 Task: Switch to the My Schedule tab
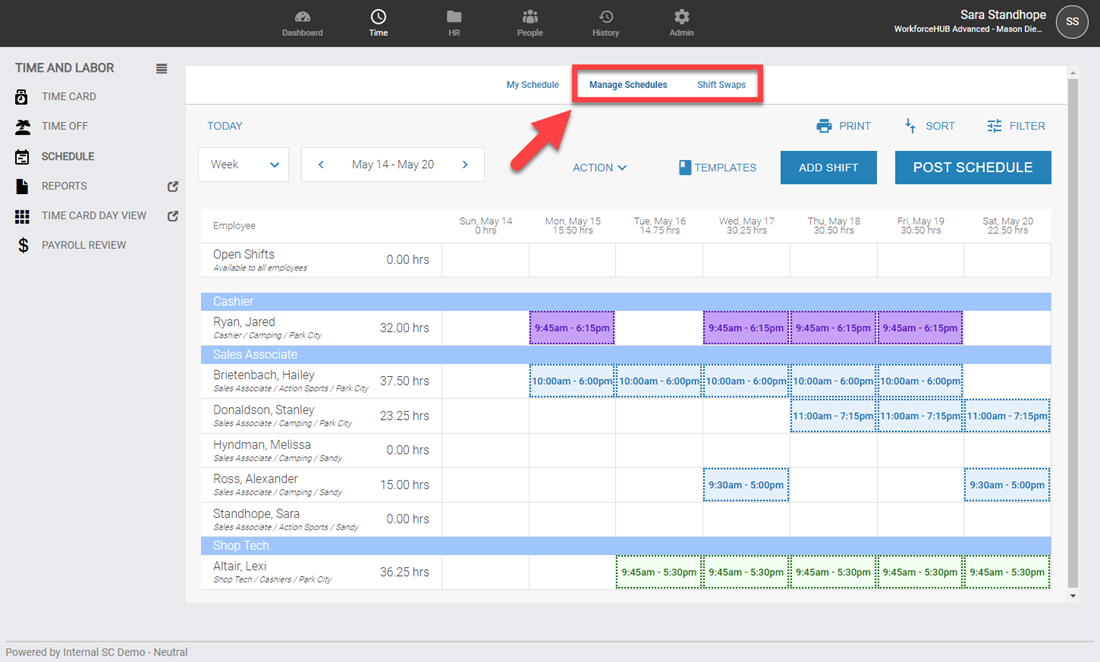click(x=532, y=85)
